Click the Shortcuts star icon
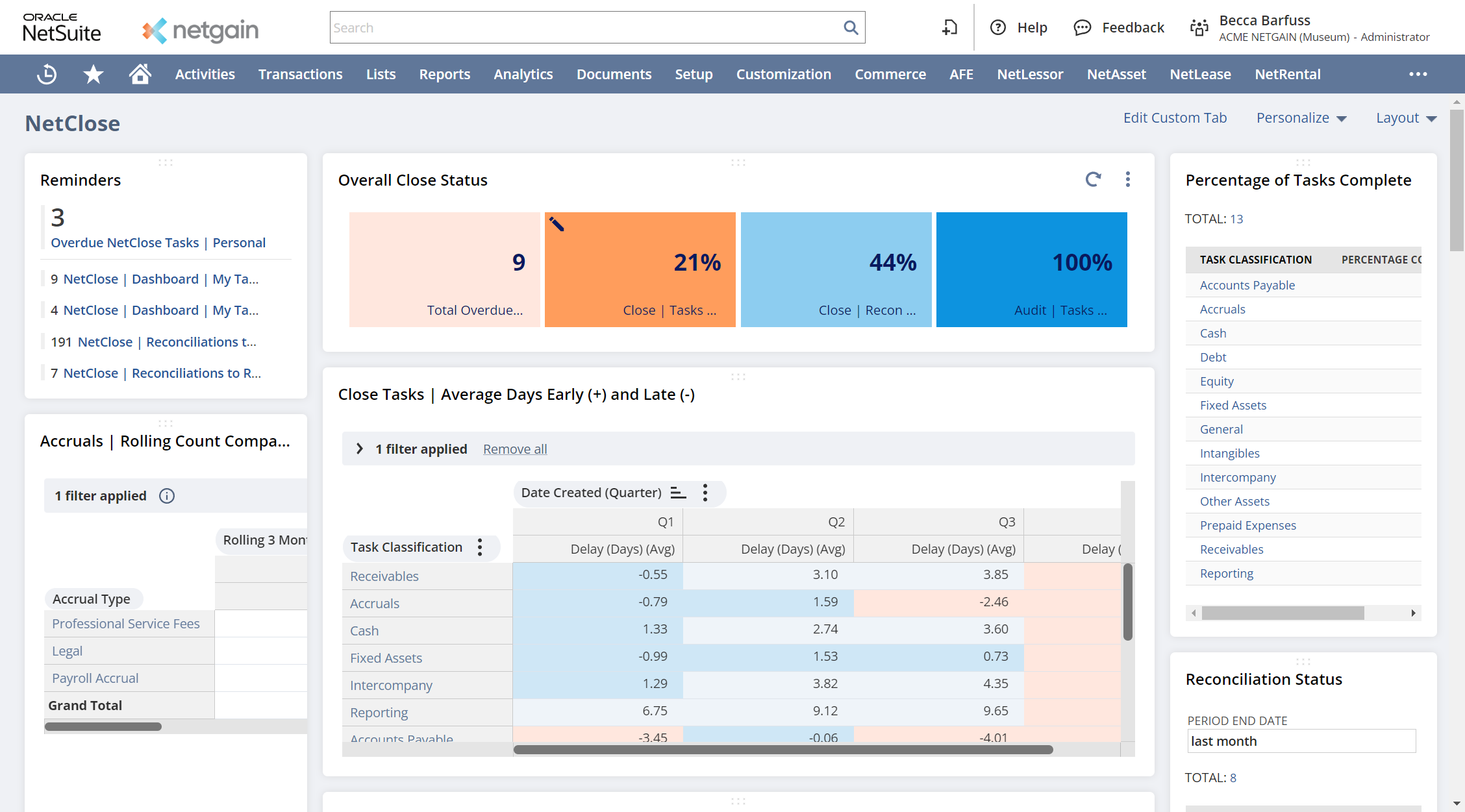Image resolution: width=1465 pixels, height=812 pixels. [x=94, y=74]
